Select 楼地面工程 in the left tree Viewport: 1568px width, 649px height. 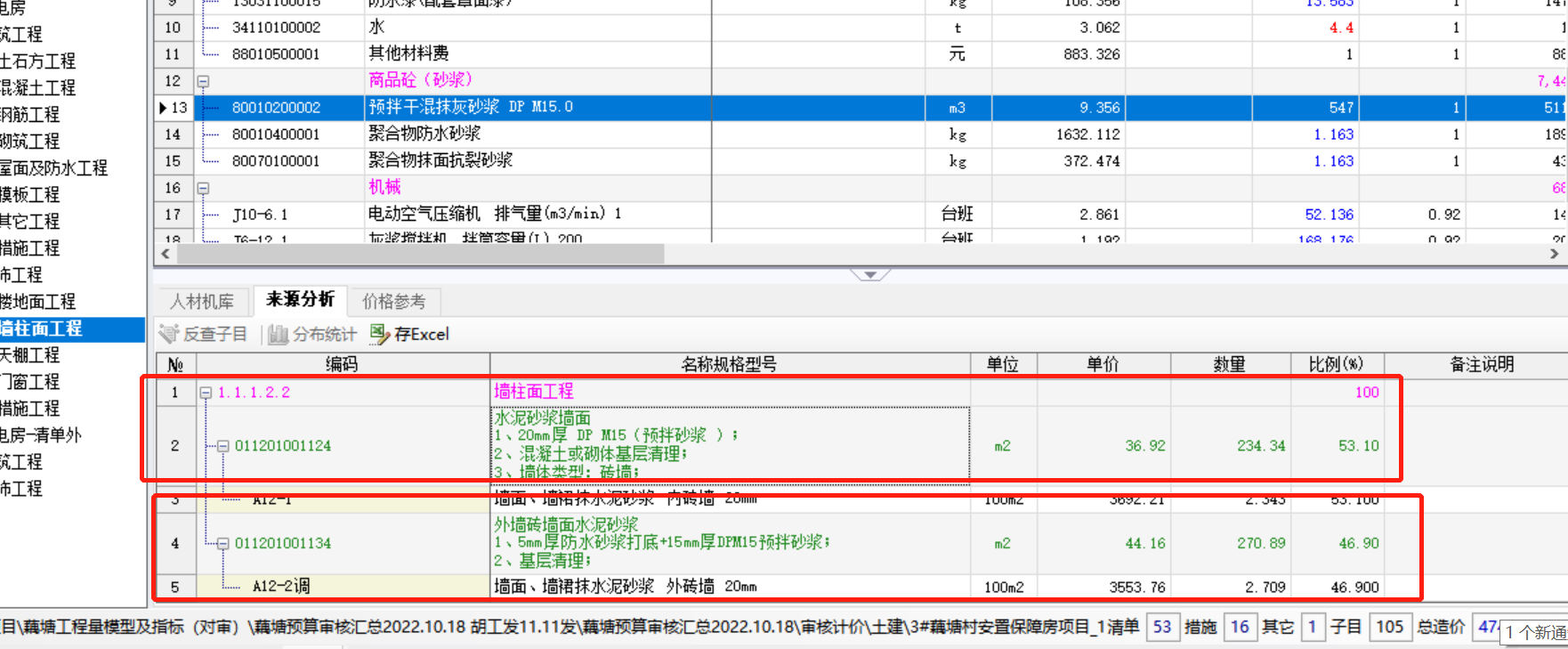[x=38, y=302]
